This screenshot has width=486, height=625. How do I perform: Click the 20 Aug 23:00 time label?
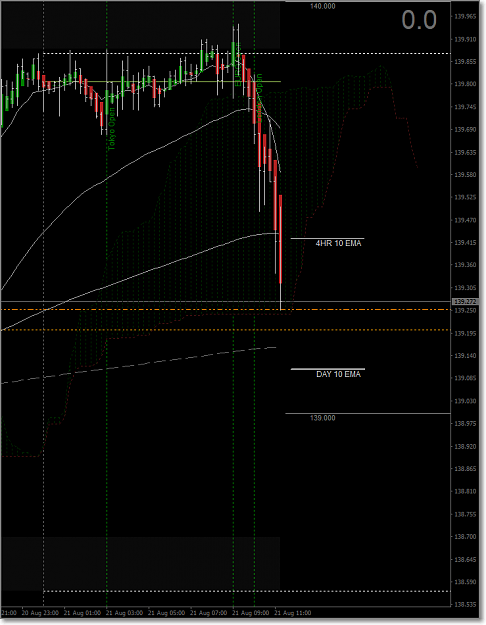(x=40, y=613)
